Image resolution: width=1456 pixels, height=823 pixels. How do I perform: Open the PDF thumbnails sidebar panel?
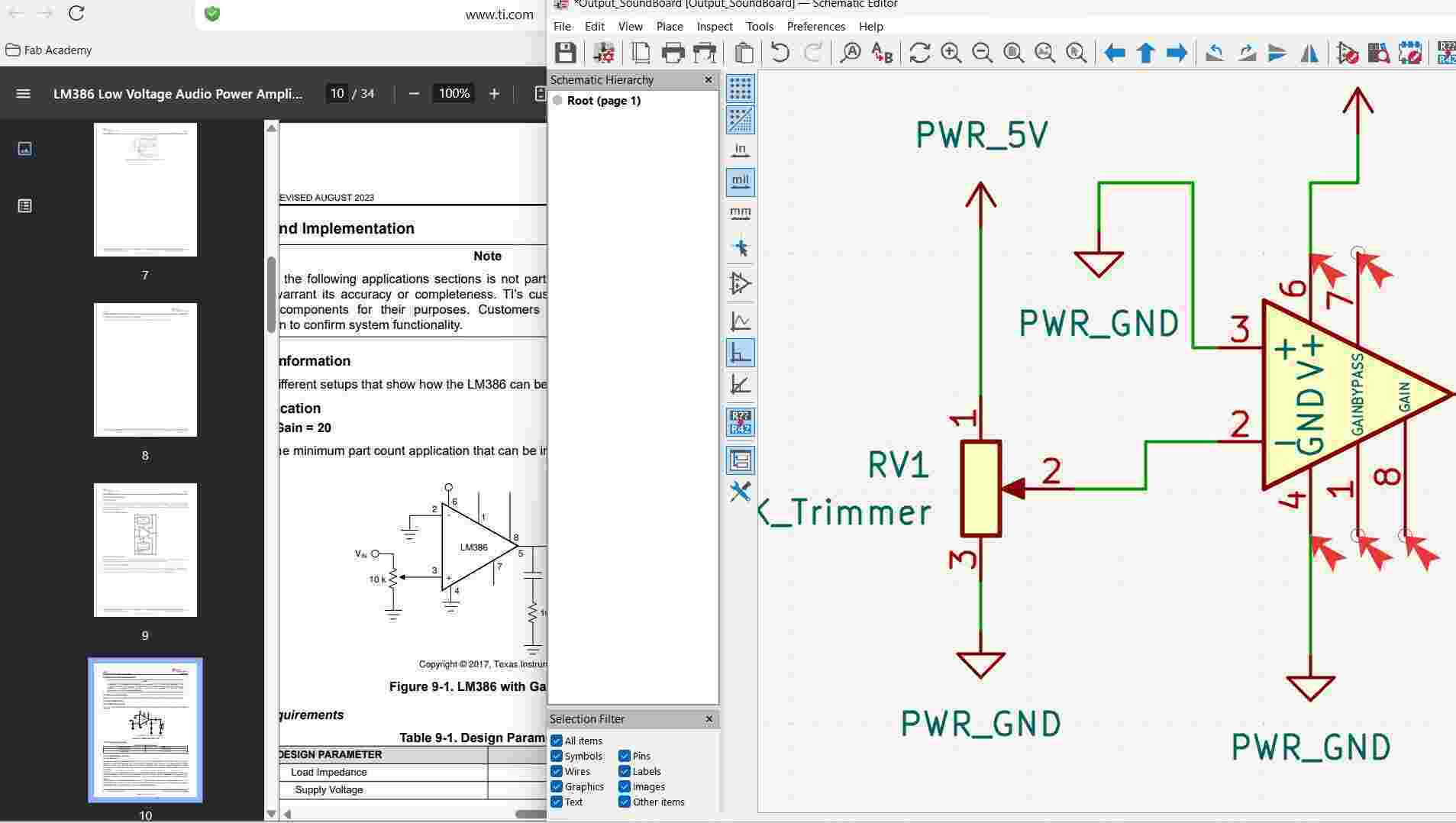coord(24,149)
